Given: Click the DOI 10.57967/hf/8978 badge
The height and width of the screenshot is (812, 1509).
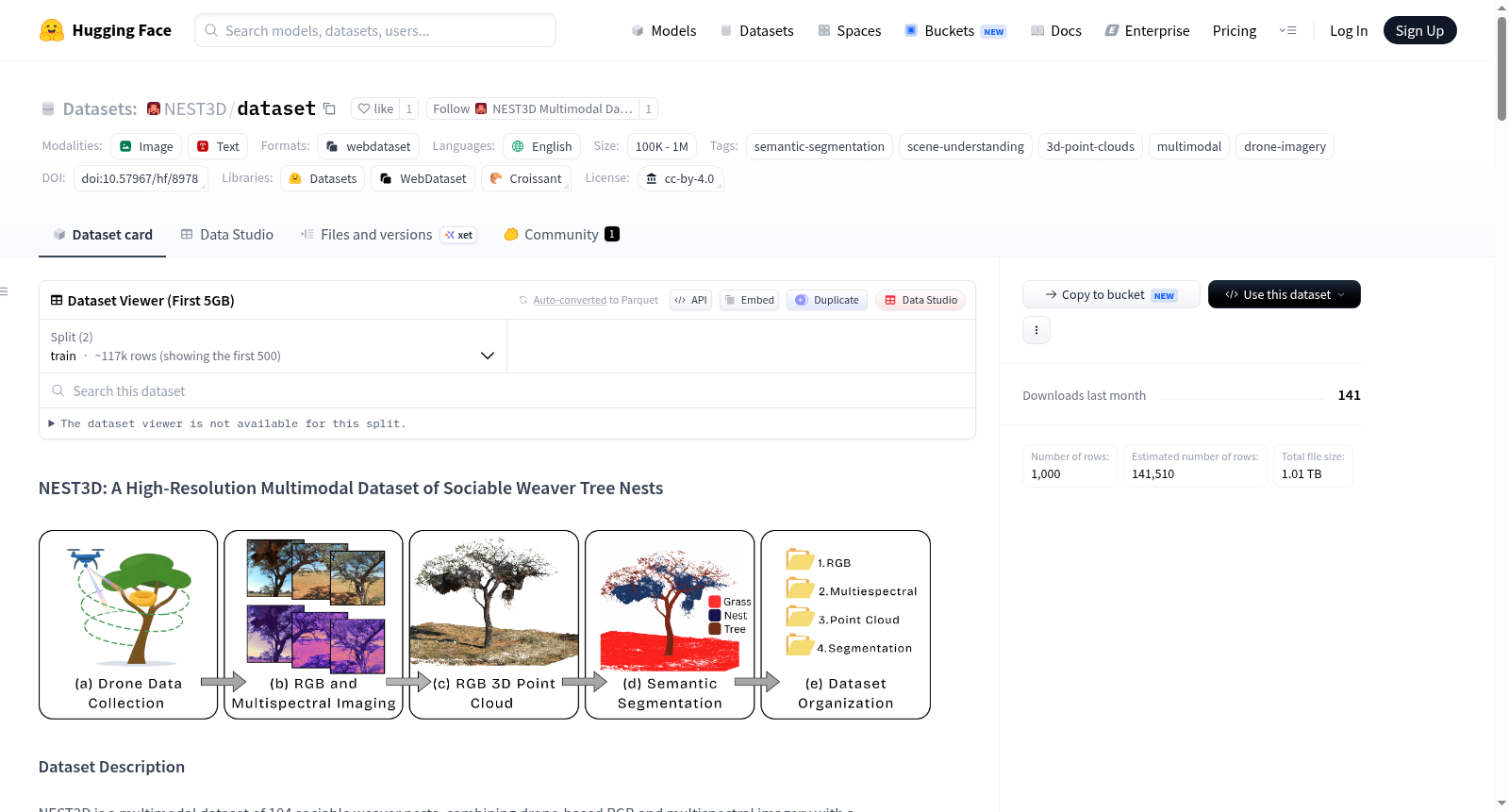Looking at the screenshot, I should (x=141, y=178).
